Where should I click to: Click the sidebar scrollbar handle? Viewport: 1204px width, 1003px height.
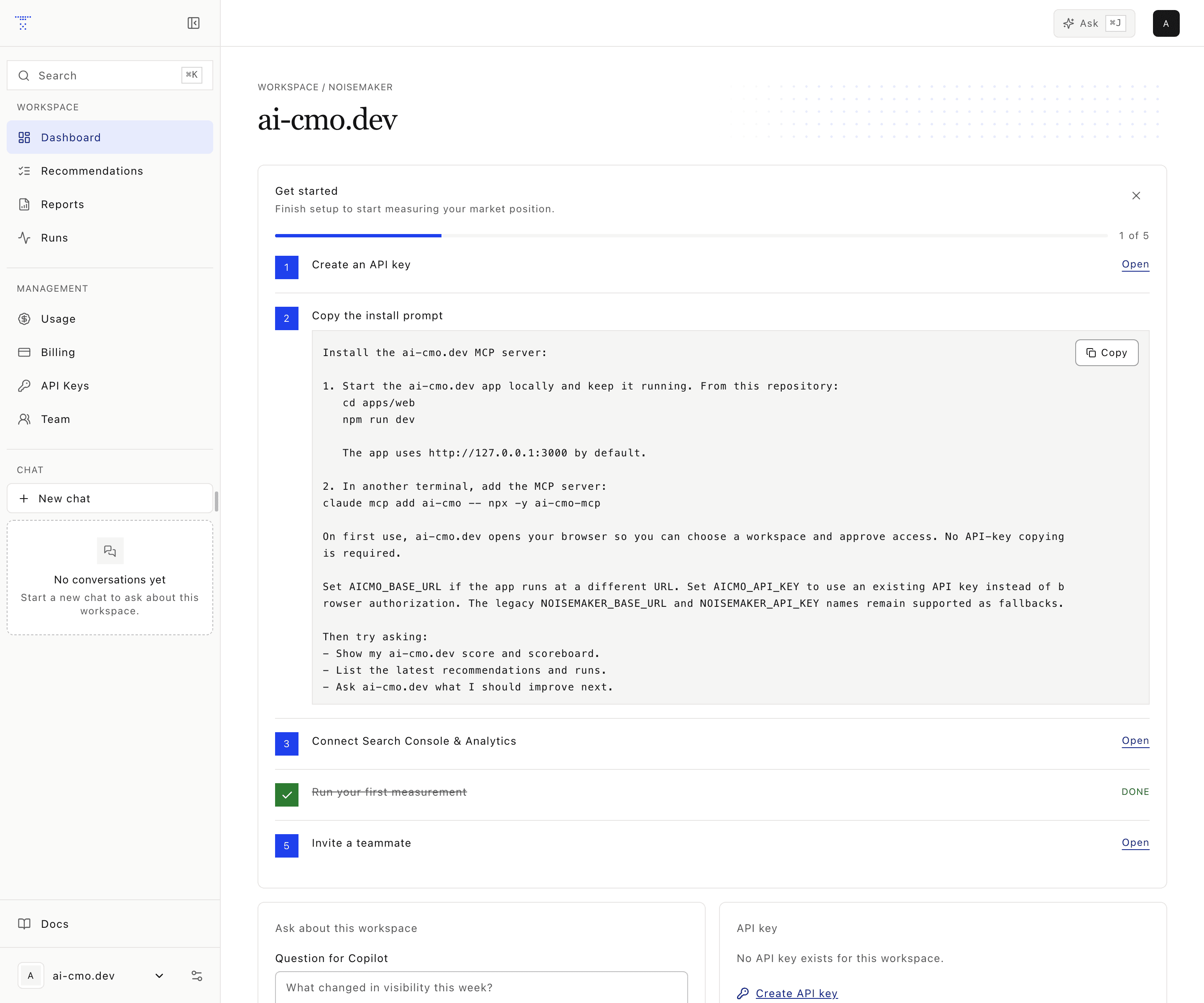click(216, 501)
